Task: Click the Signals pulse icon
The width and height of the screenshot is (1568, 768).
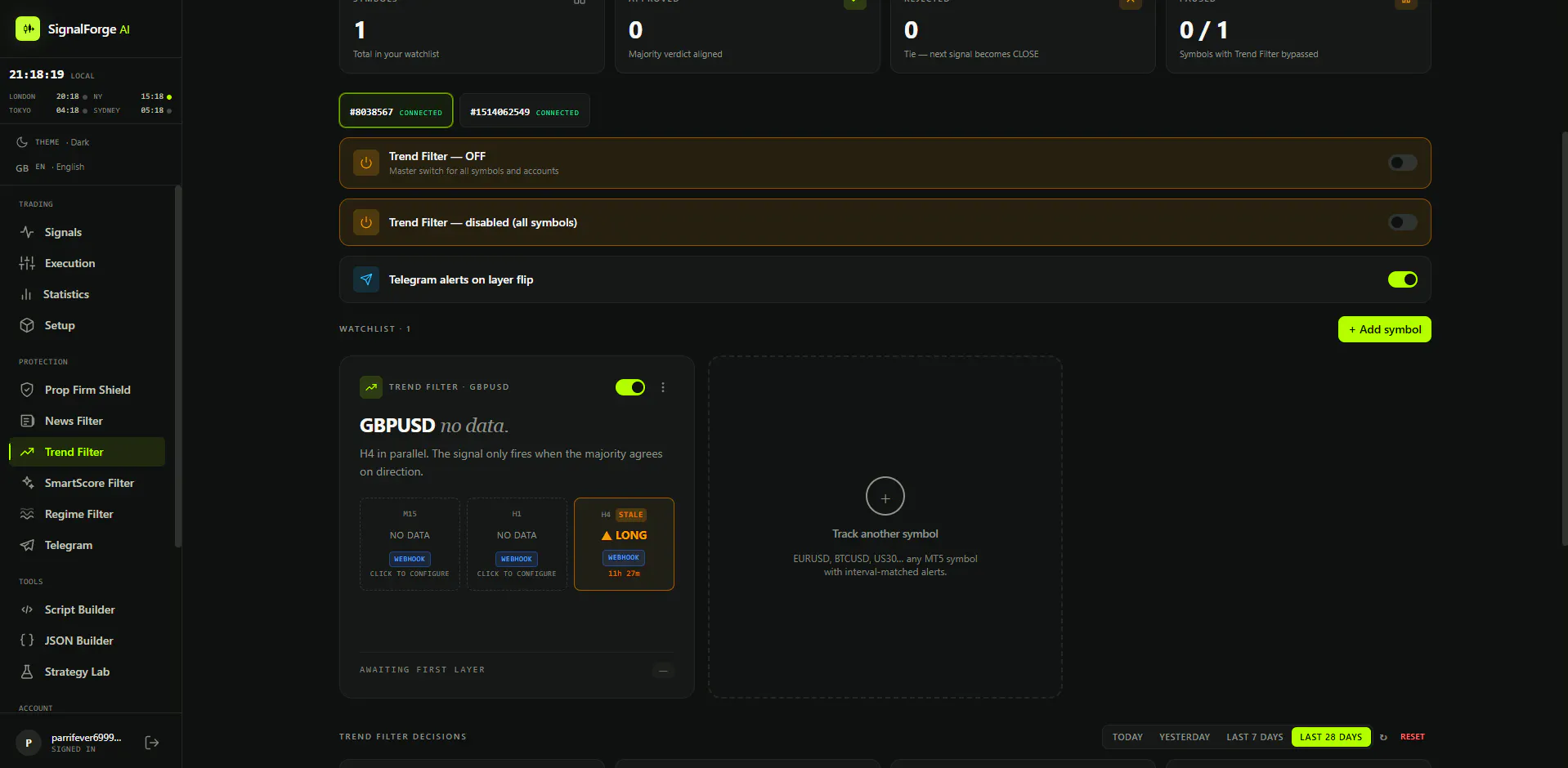Action: tap(27, 232)
